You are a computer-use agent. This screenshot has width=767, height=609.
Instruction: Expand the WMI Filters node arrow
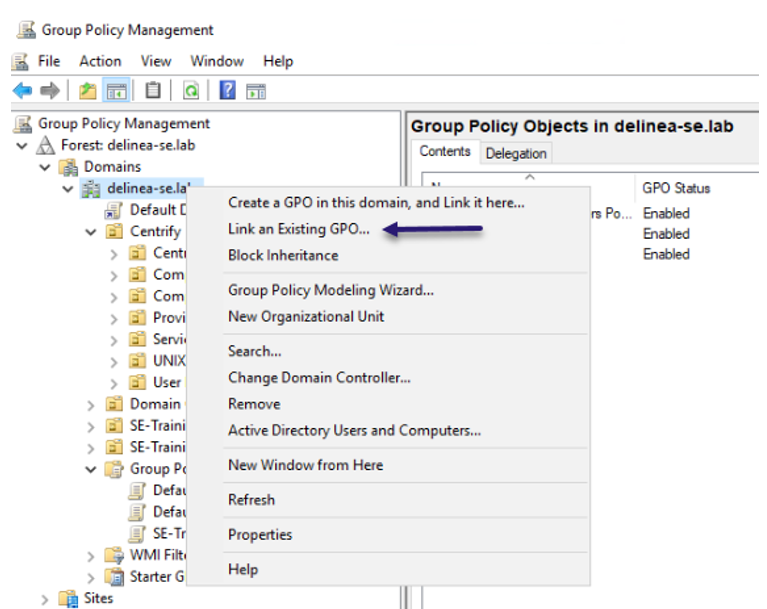click(91, 556)
